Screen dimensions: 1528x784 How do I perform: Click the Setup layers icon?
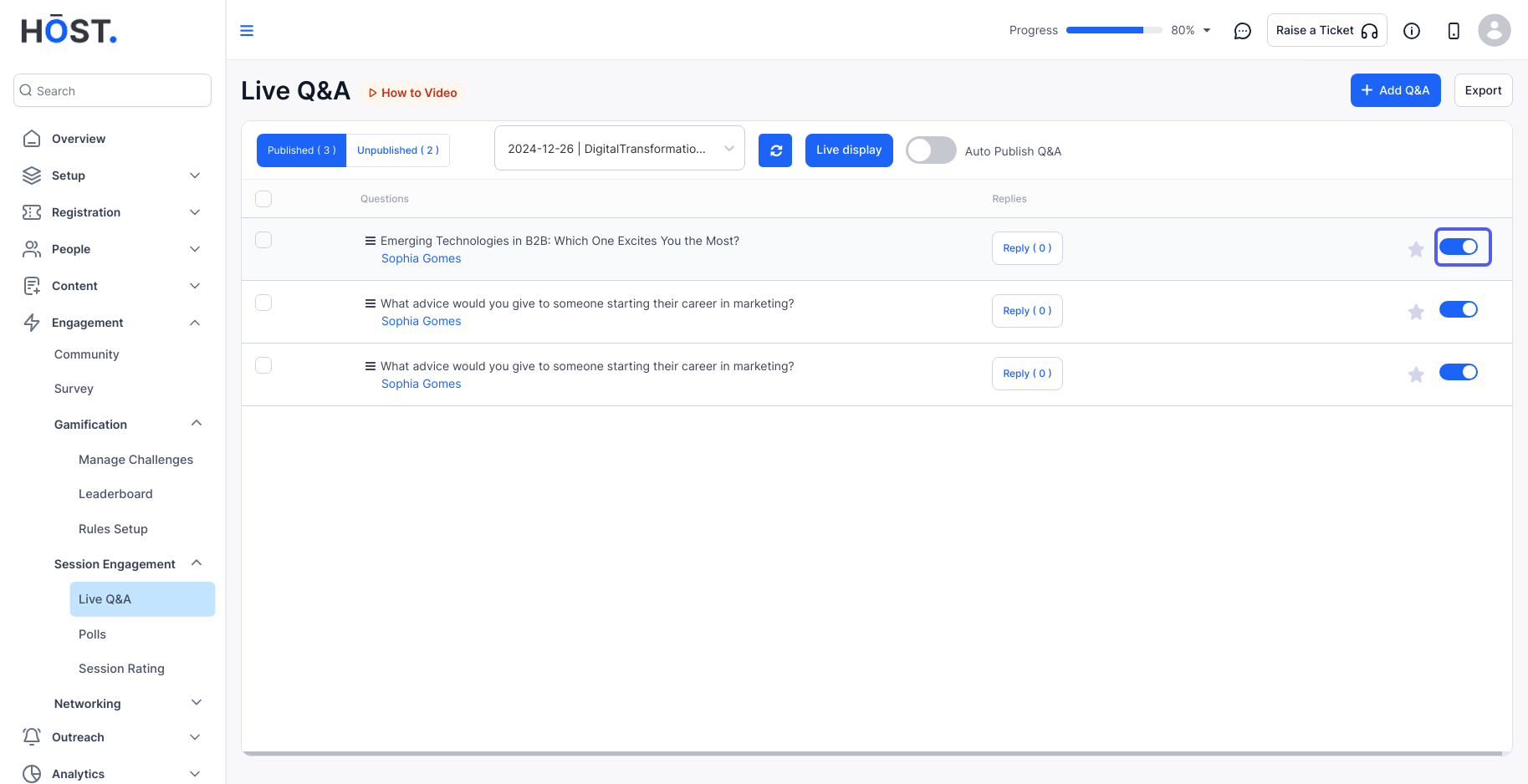tap(32, 176)
